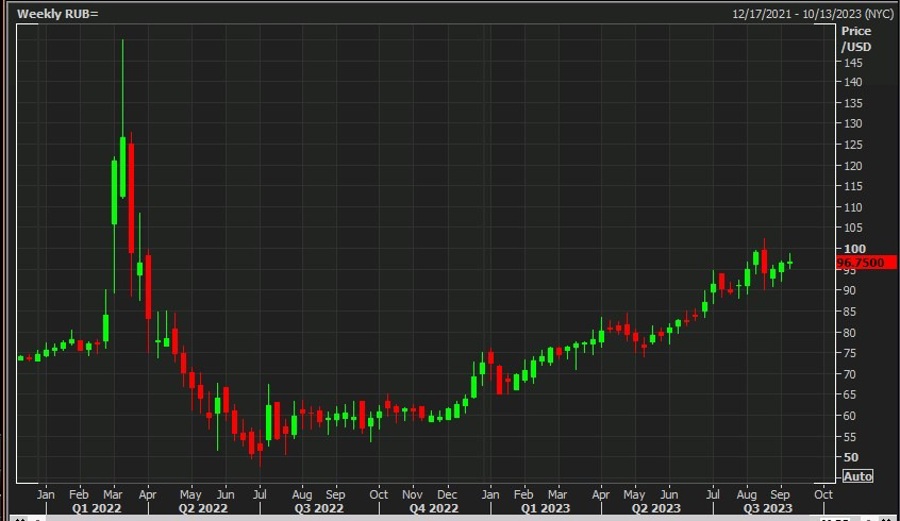The image size is (900, 521).
Task: Click the Auto scale button
Action: point(858,476)
